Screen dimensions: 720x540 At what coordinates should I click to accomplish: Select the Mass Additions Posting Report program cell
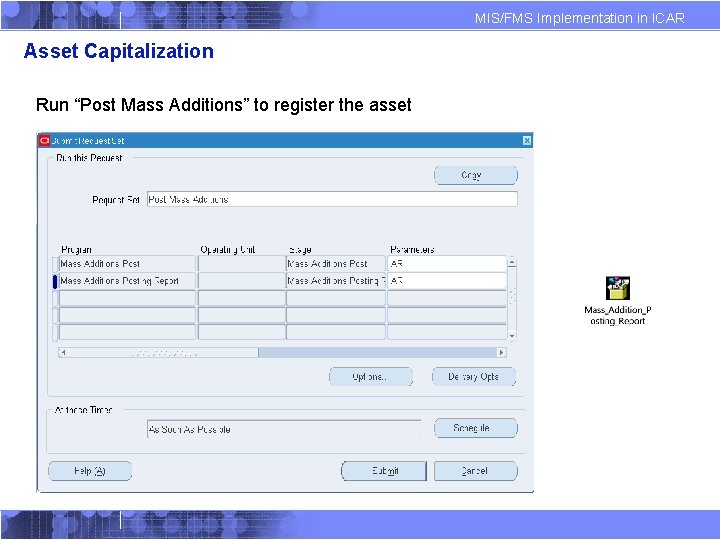[127, 281]
